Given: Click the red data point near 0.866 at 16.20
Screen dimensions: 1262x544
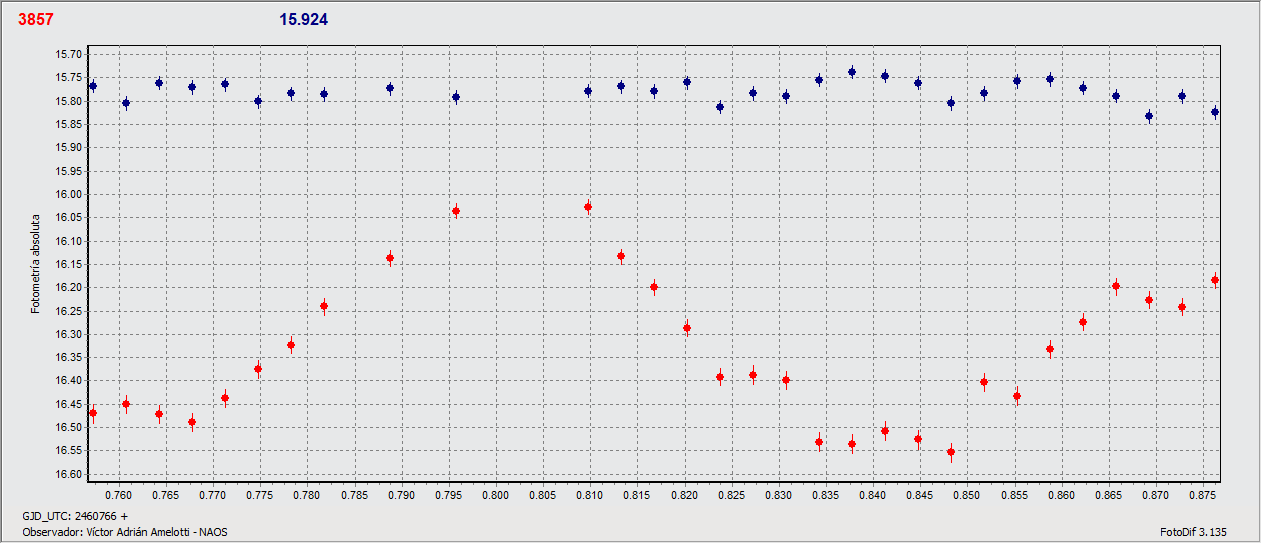Looking at the screenshot, I should coord(1116,286).
